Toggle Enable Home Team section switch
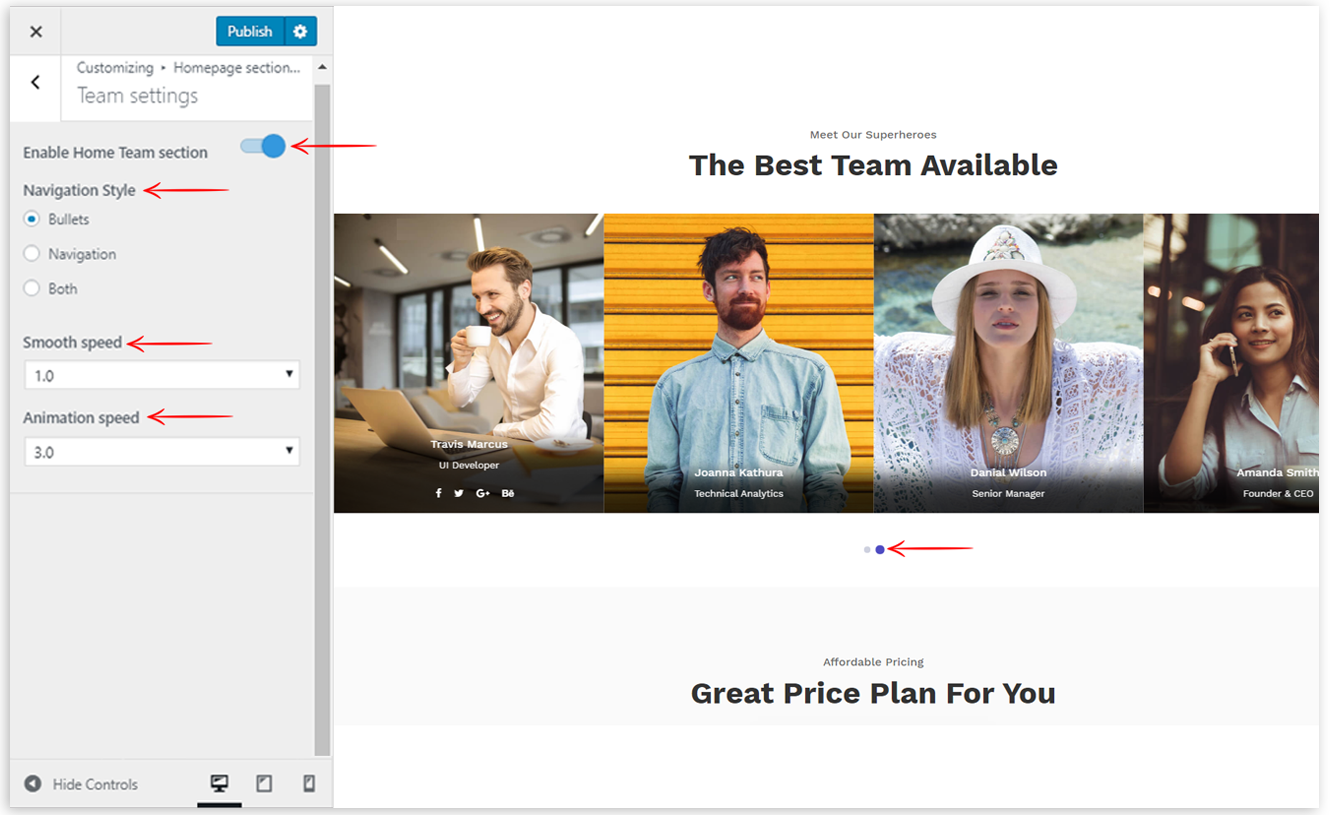Image resolution: width=1330 pixels, height=815 pixels. coord(263,147)
